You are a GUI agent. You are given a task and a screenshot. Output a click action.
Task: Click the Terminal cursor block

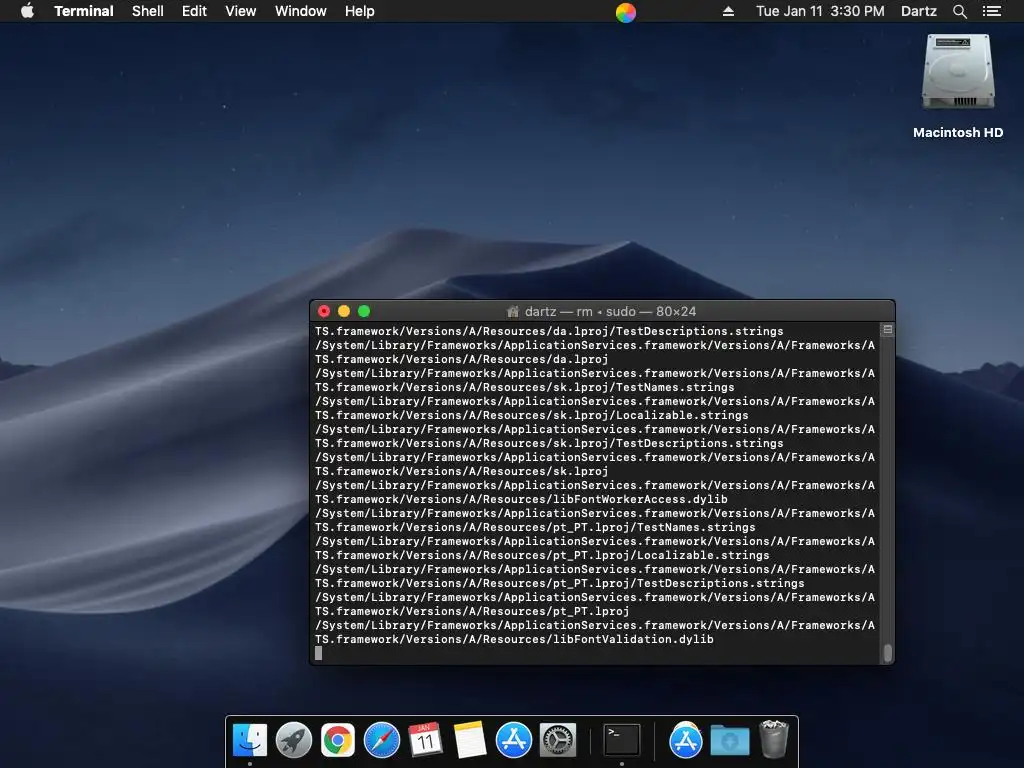319,653
